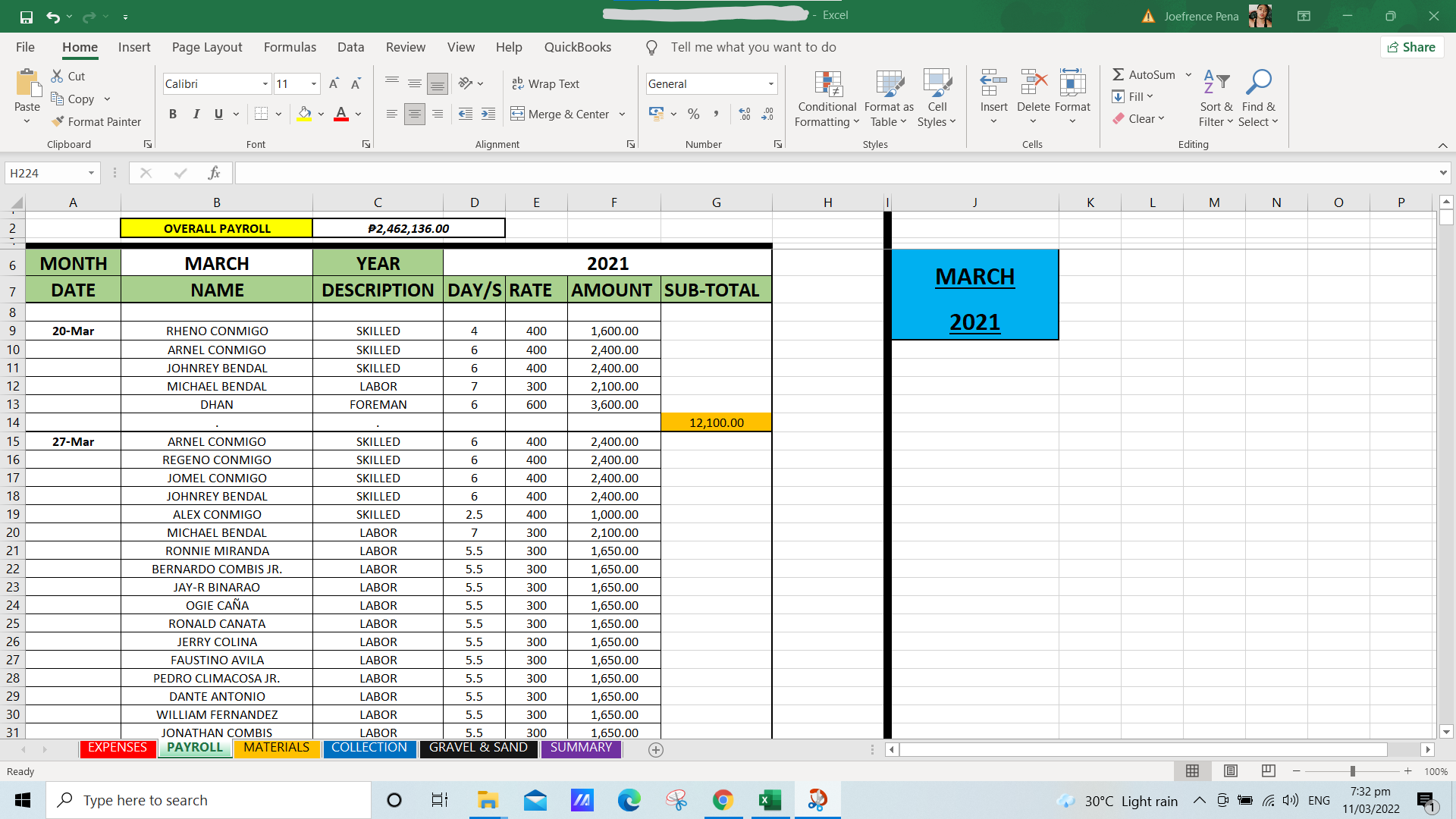Toggle Bold formatting
This screenshot has width=1456, height=819.
(x=173, y=114)
